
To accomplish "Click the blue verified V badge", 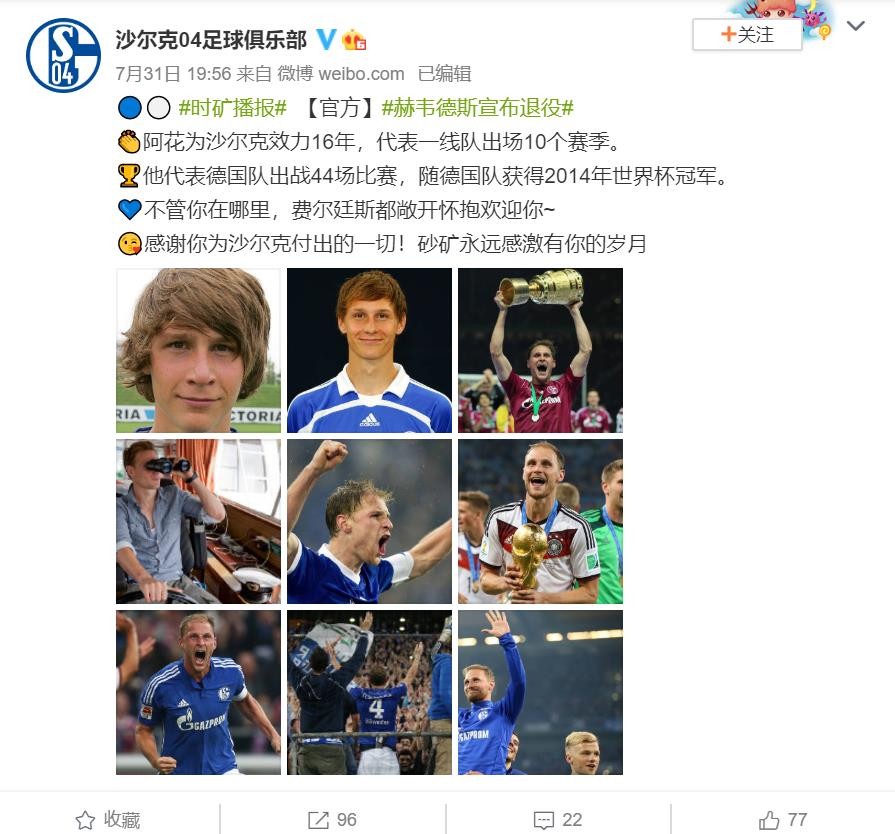I will point(326,39).
